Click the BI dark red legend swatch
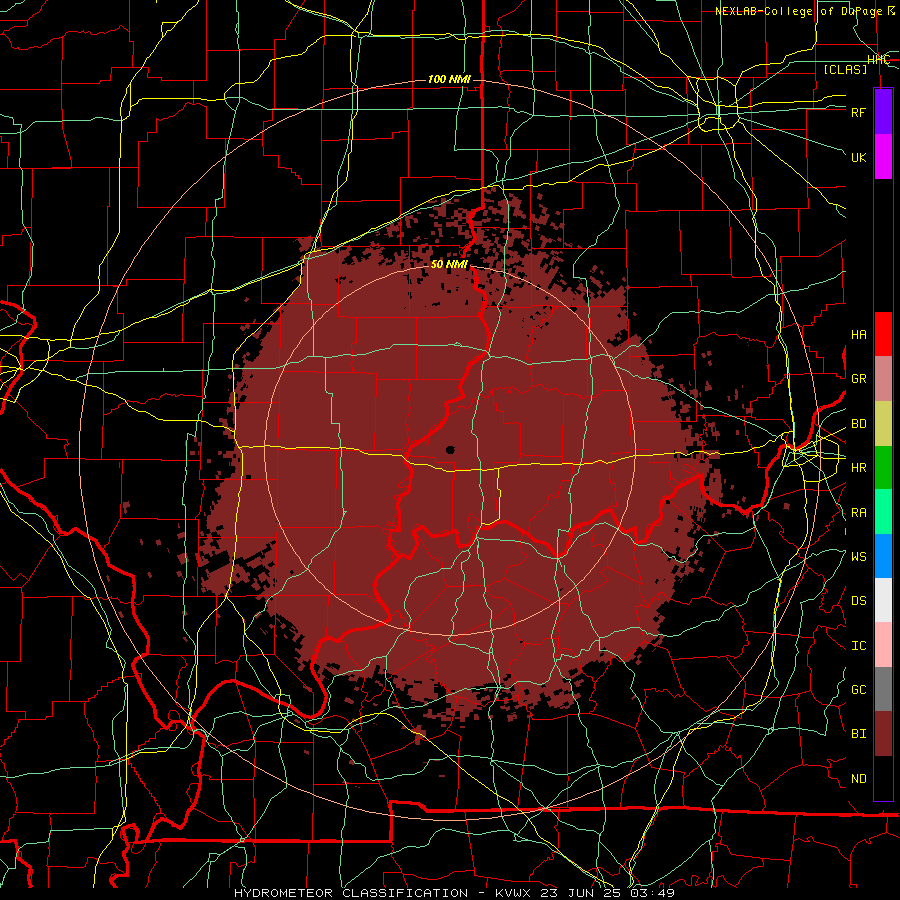Image resolution: width=900 pixels, height=900 pixels. coord(883,734)
